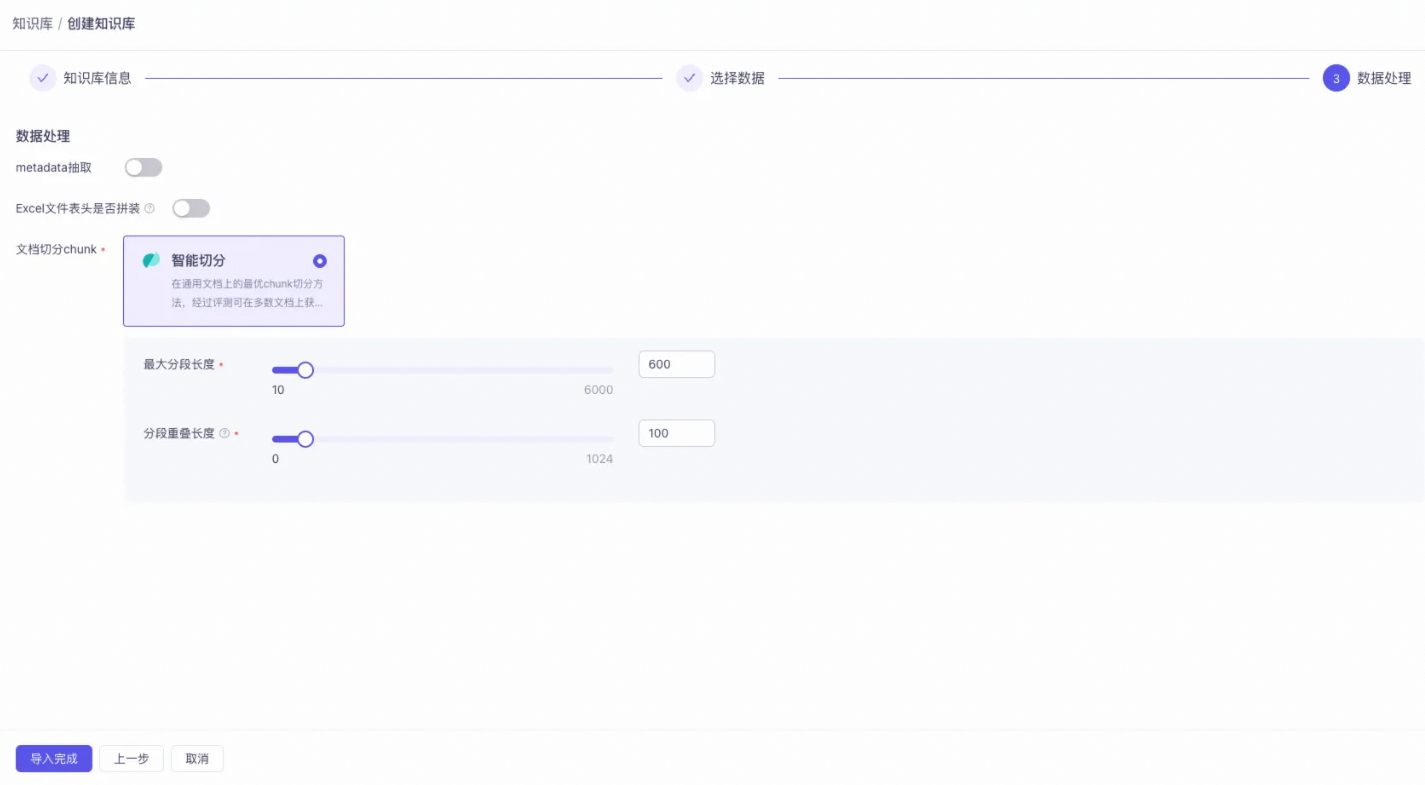Click the 文档切分chunk label

pos(56,249)
